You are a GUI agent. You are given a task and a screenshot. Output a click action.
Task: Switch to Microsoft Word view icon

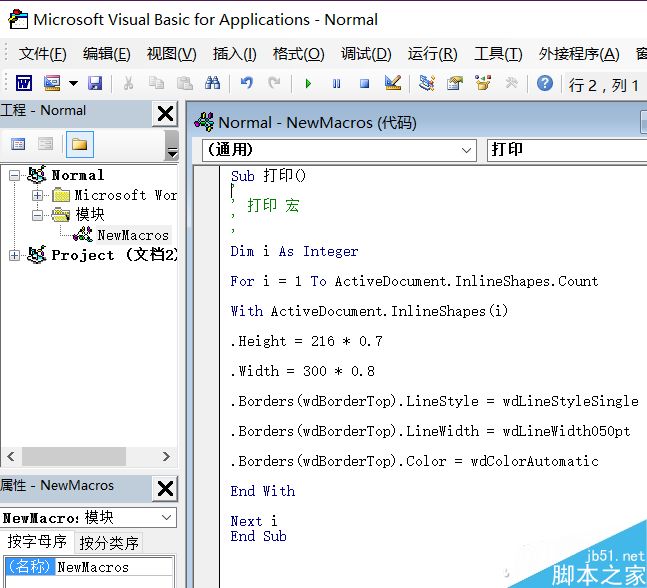click(x=24, y=83)
